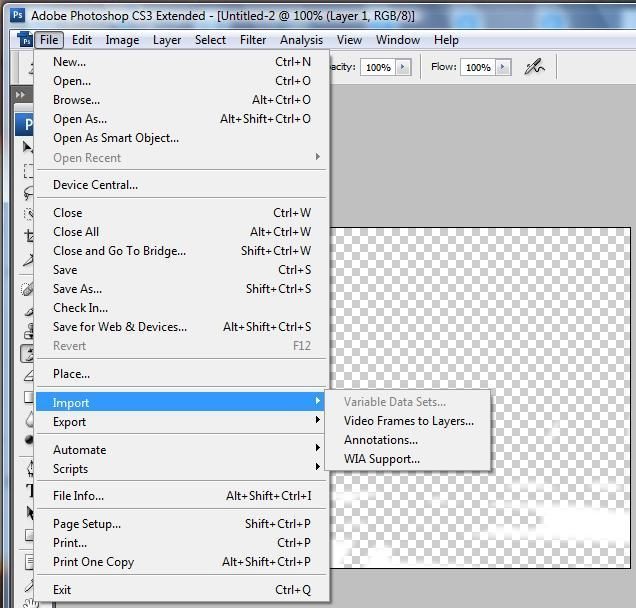Open the Edit menu
The height and width of the screenshot is (608, 636).
[82, 40]
